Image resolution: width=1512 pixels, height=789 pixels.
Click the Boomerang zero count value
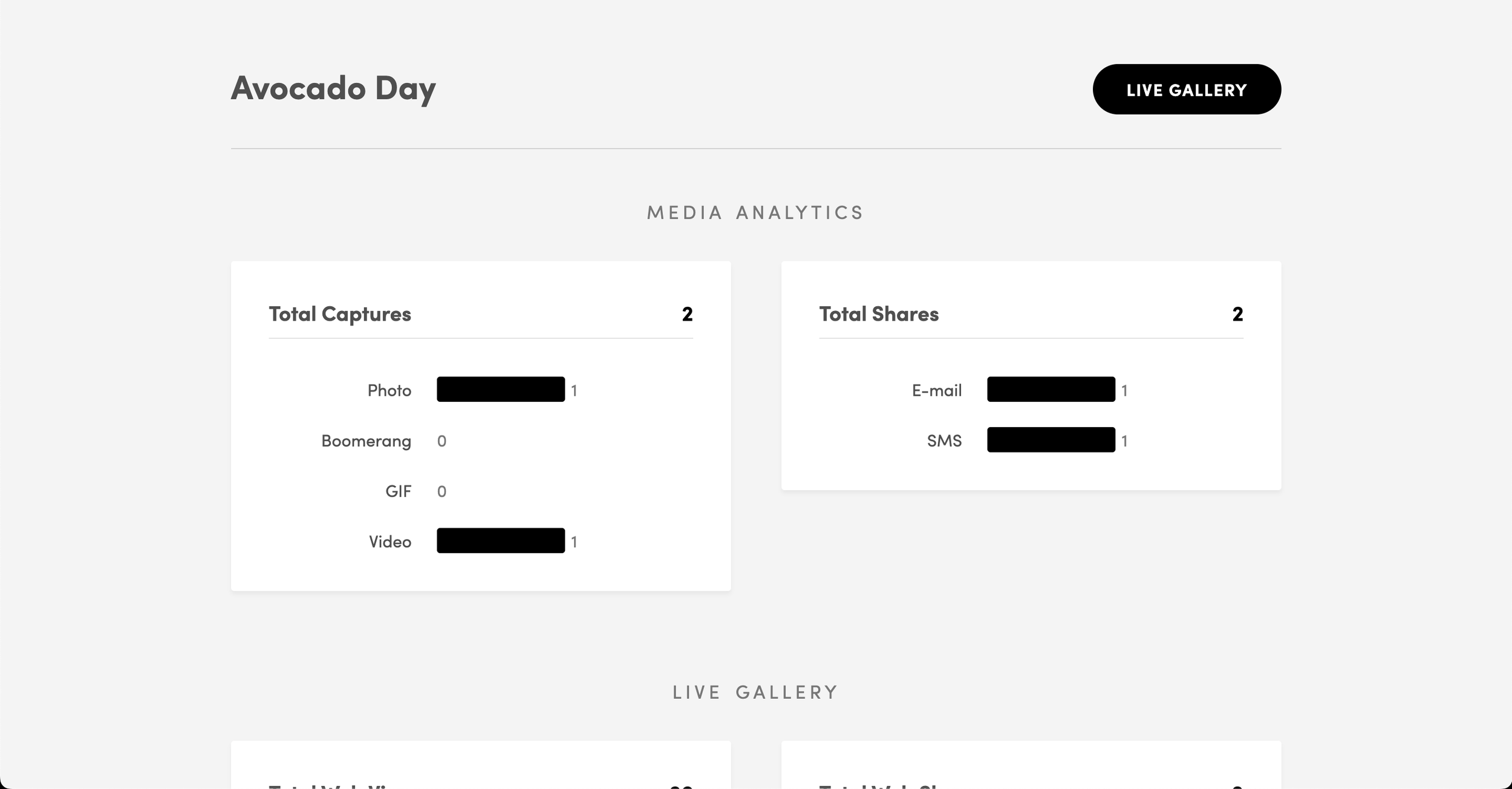[442, 441]
